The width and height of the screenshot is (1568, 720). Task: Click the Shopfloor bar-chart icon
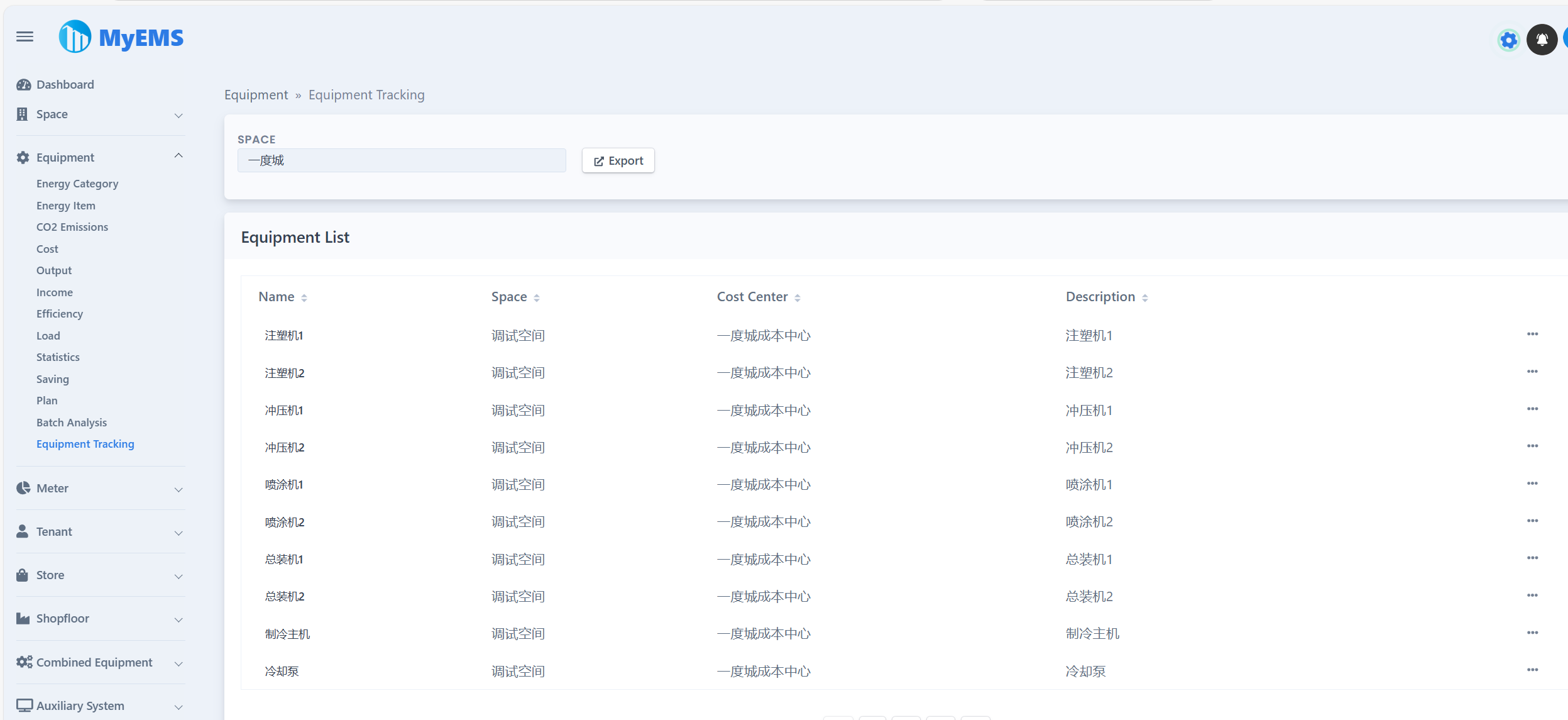(23, 618)
